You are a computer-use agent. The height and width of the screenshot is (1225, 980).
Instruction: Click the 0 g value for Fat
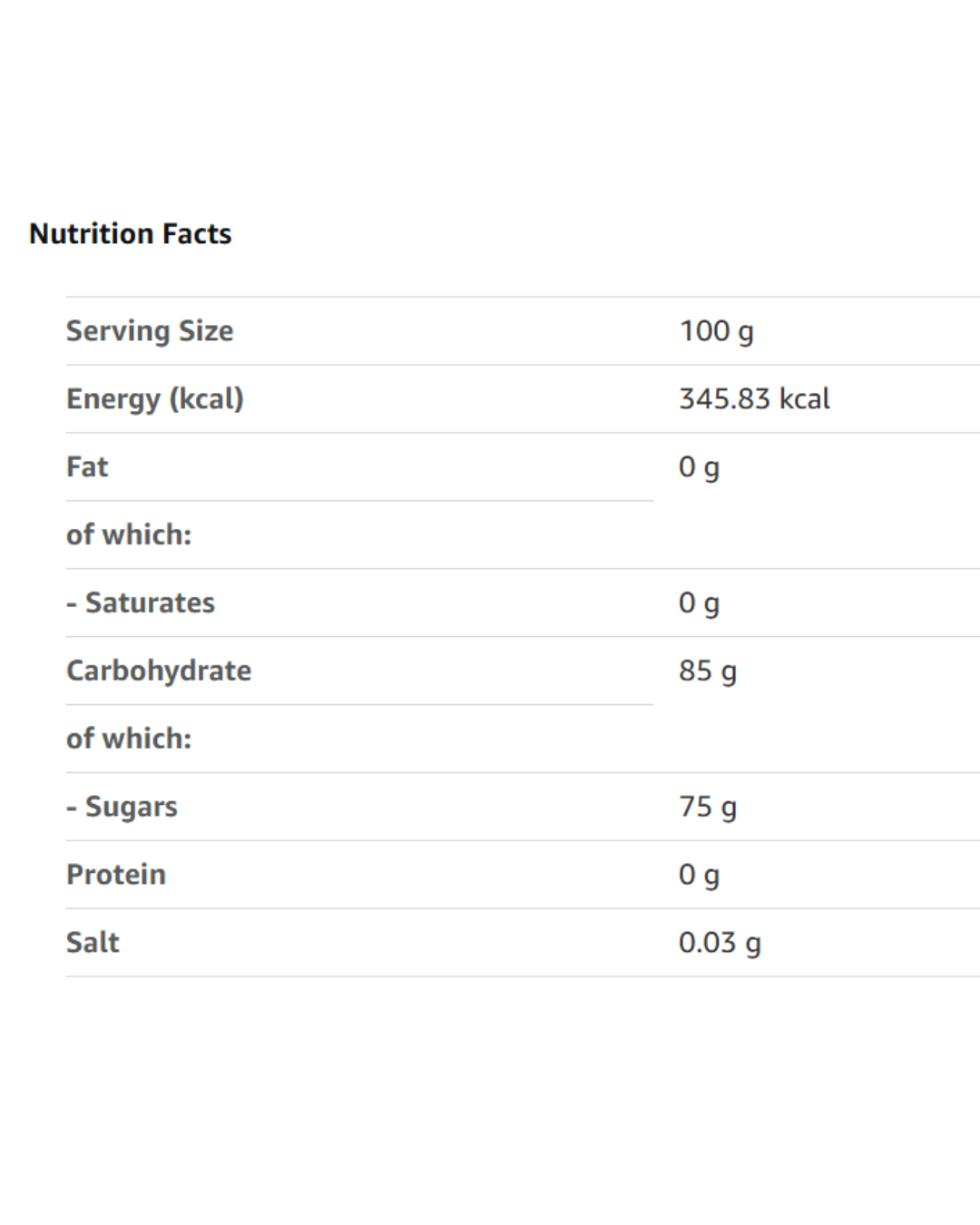[x=699, y=467]
